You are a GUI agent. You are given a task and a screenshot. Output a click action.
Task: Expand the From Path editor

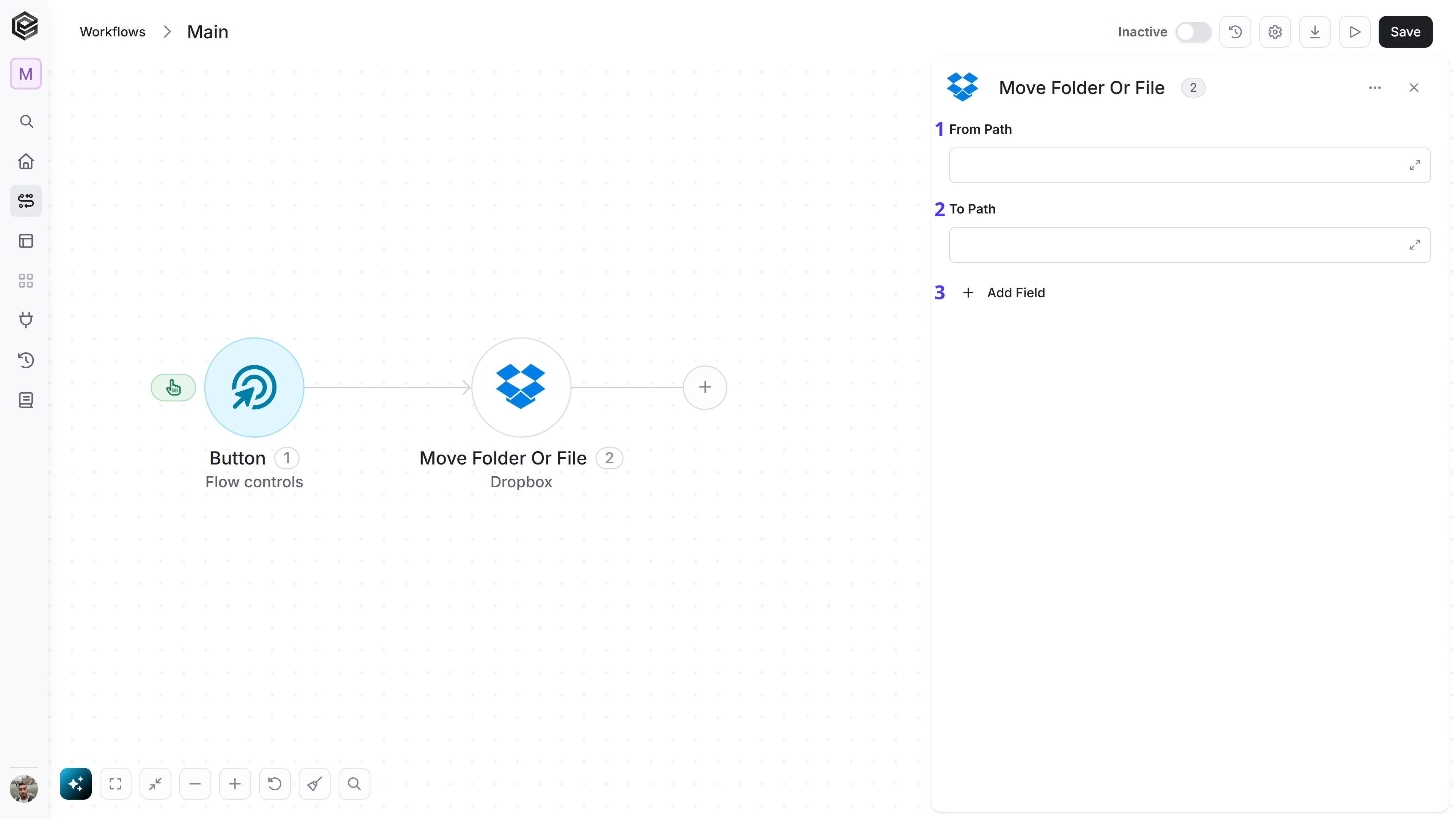point(1415,165)
